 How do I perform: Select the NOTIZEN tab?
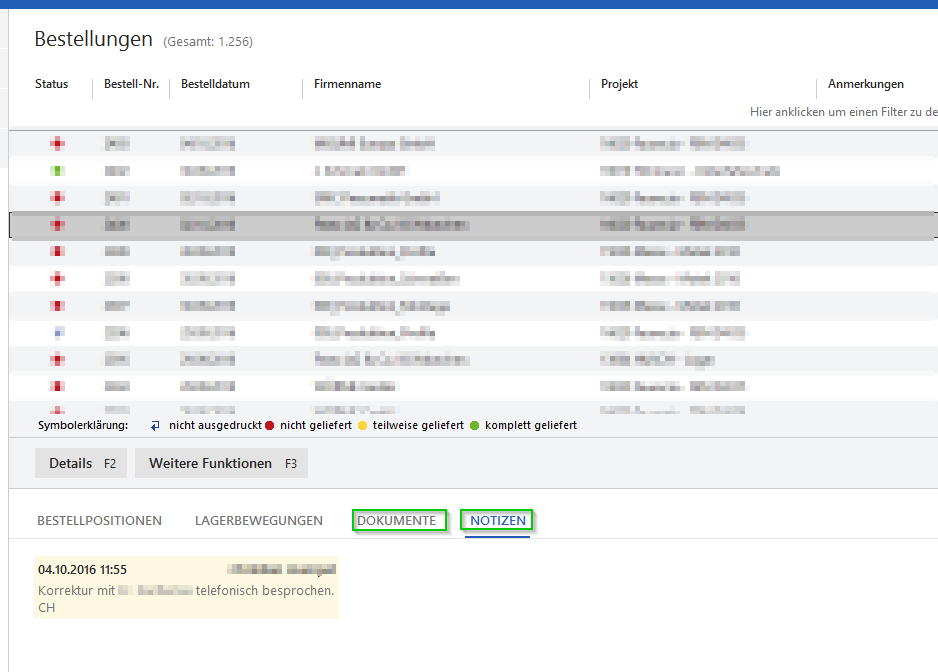(497, 521)
